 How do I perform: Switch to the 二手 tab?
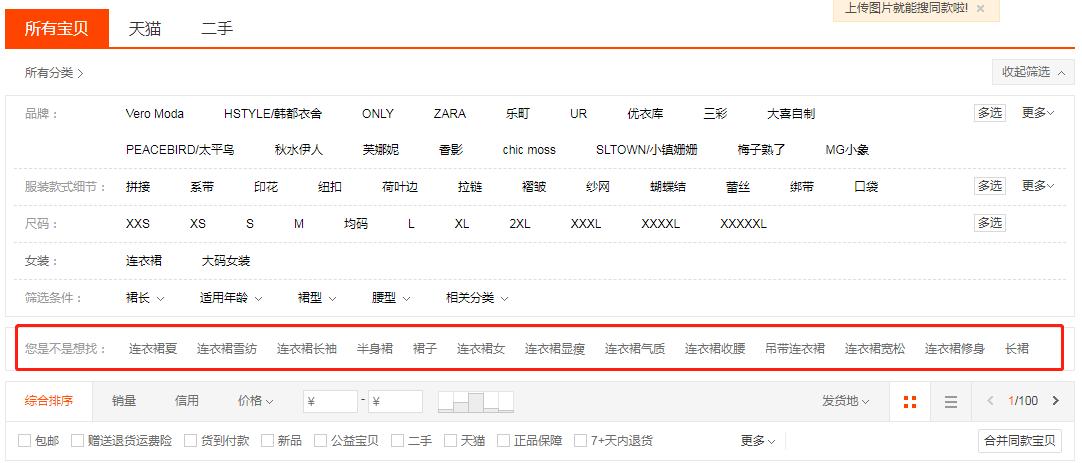217,28
